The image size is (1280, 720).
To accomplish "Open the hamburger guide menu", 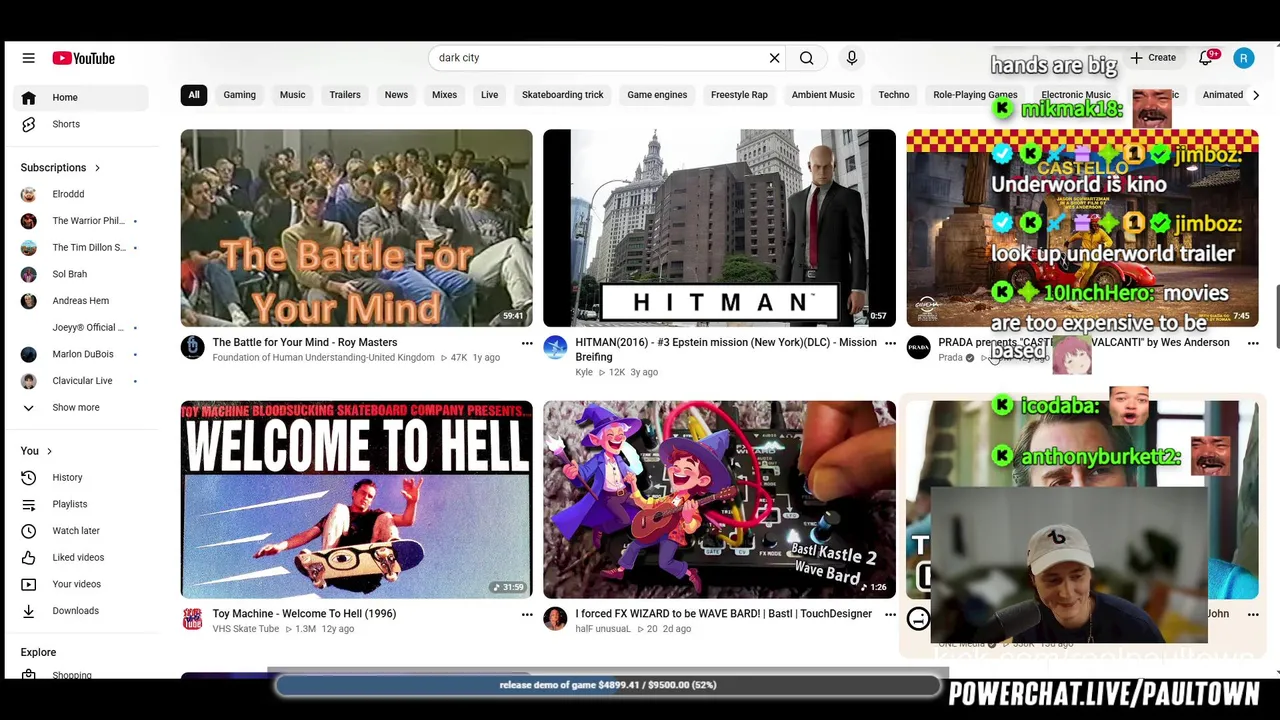I will coord(28,58).
